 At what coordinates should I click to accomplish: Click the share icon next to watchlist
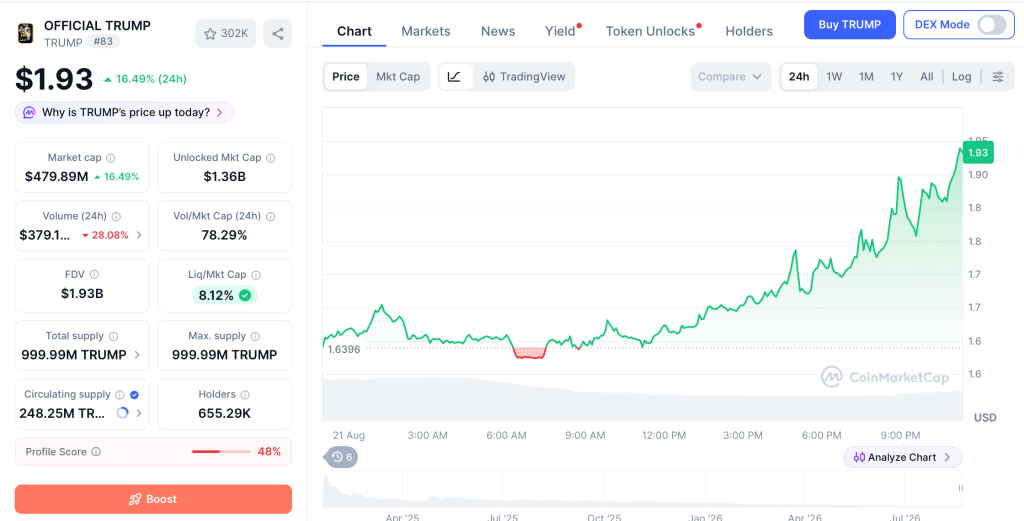[x=278, y=34]
